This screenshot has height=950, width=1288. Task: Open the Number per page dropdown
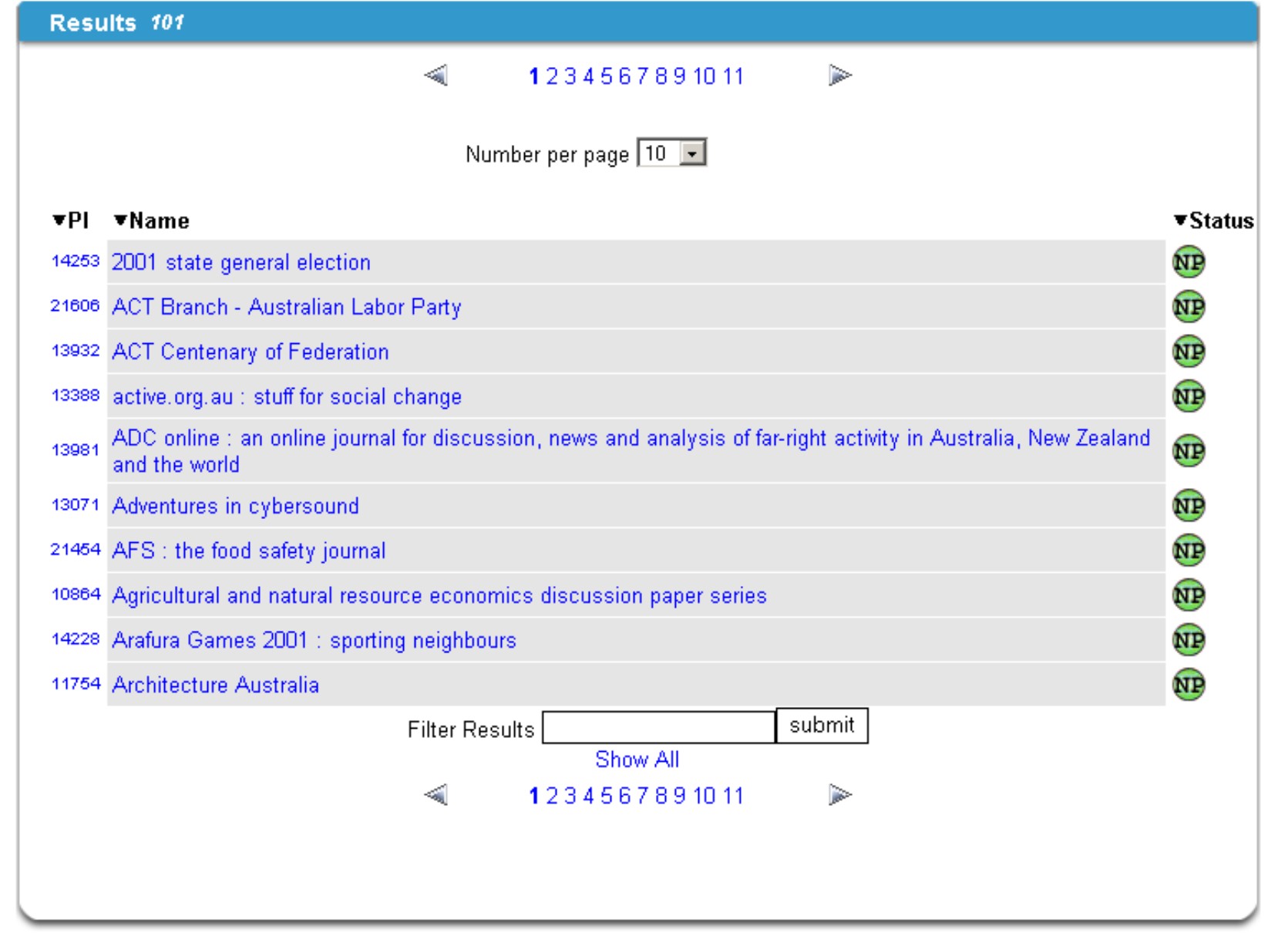coord(671,153)
